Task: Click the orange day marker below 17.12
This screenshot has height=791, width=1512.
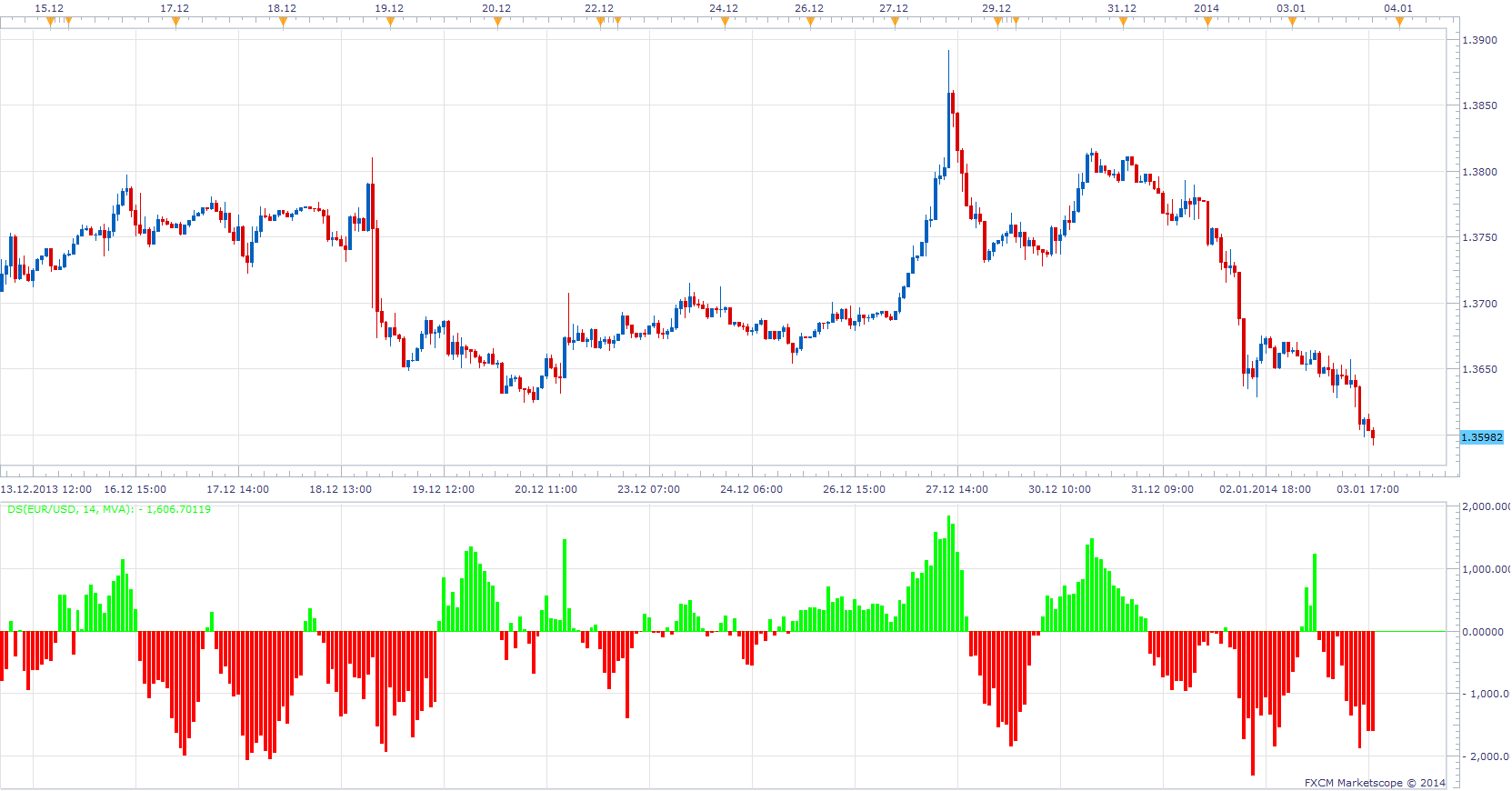Action: [x=175, y=22]
